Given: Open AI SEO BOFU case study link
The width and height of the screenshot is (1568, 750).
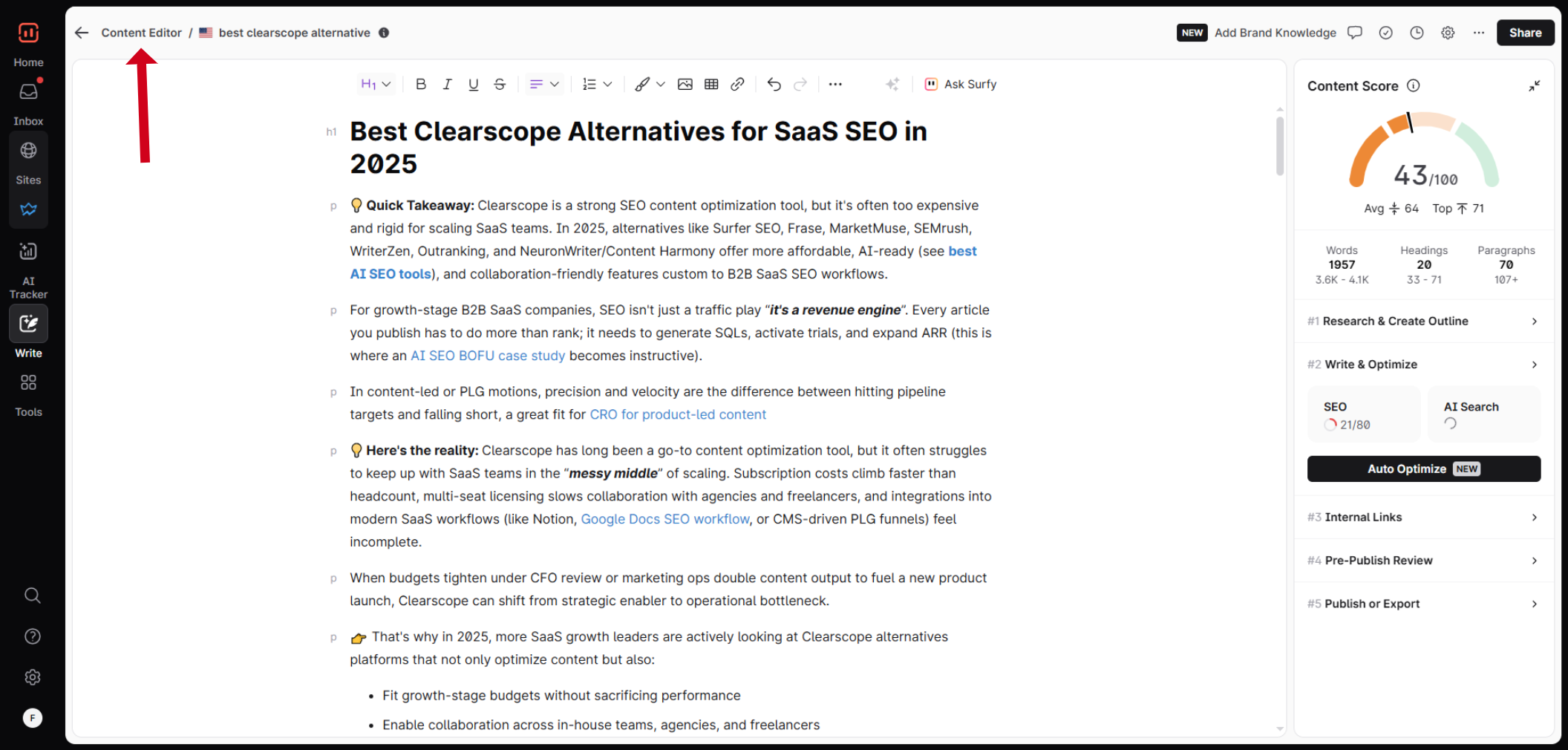Looking at the screenshot, I should point(488,356).
